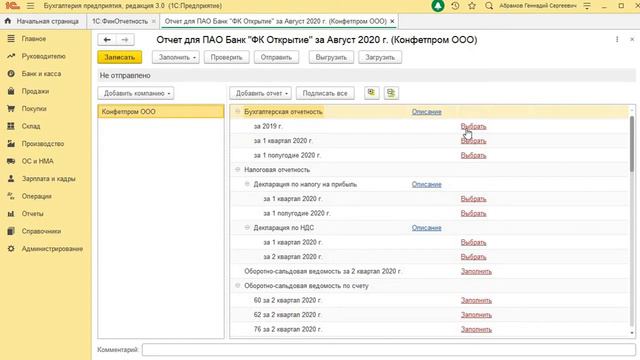This screenshot has width=640, height=360.
Task: Switch to Начальная страница tab
Action: click(x=42, y=21)
